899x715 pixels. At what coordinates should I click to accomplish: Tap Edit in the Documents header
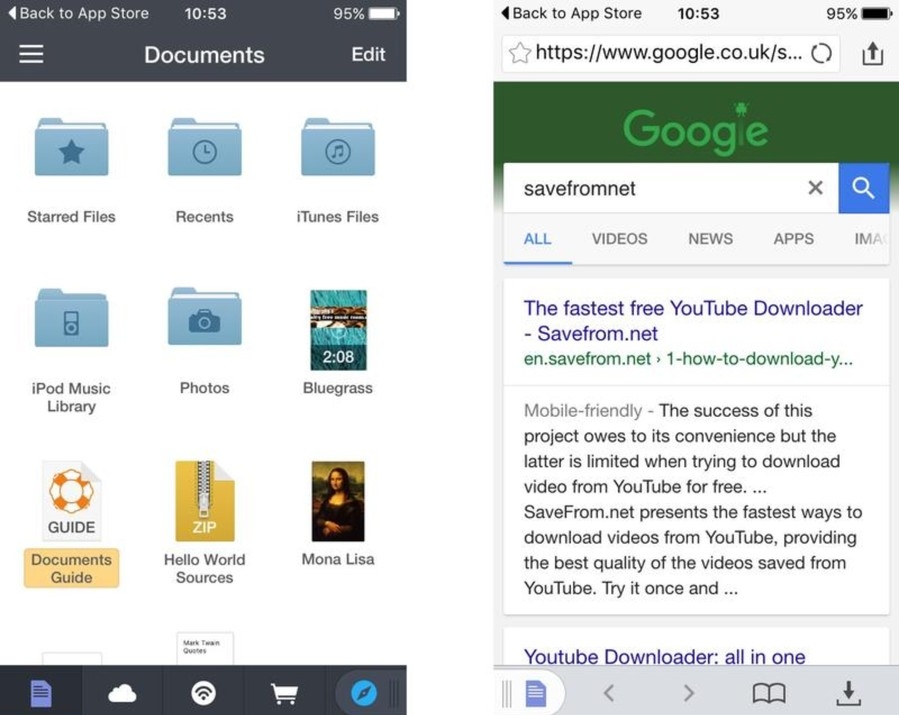[368, 54]
